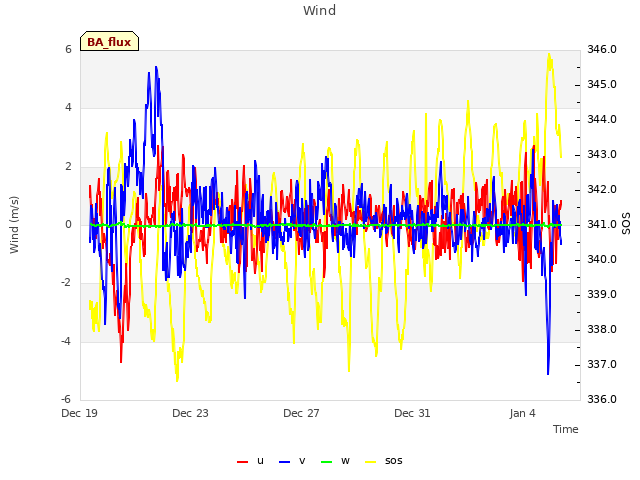Click the blue v legend swatch

coord(284,462)
